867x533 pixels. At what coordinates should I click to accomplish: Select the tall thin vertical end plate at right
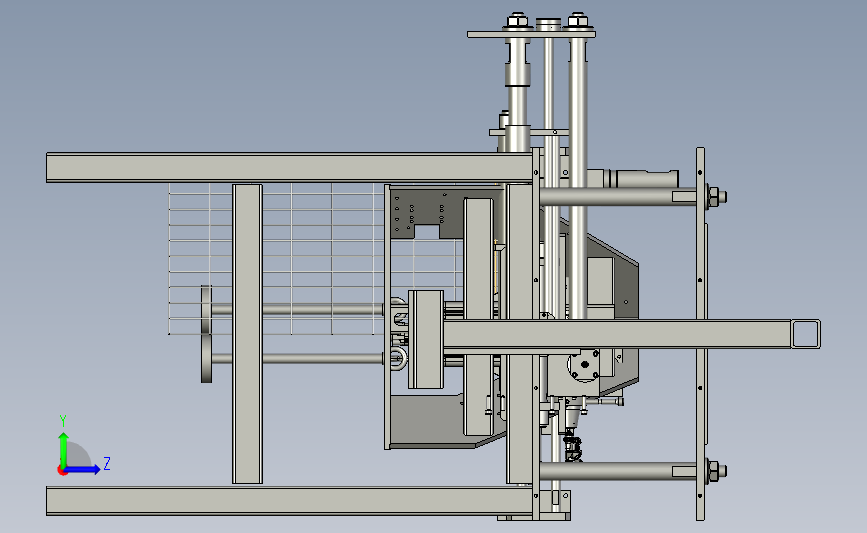700,334
